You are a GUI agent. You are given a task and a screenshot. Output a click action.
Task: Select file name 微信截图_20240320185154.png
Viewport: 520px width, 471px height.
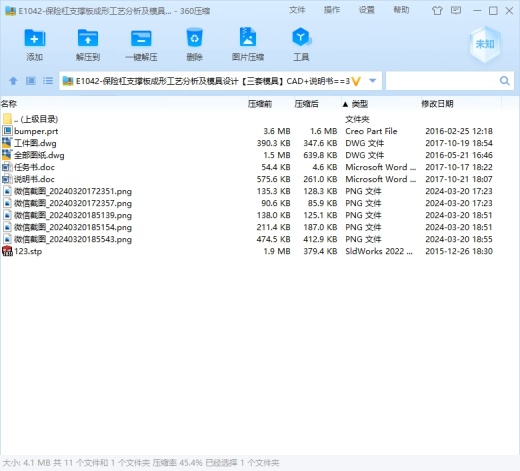(73, 227)
